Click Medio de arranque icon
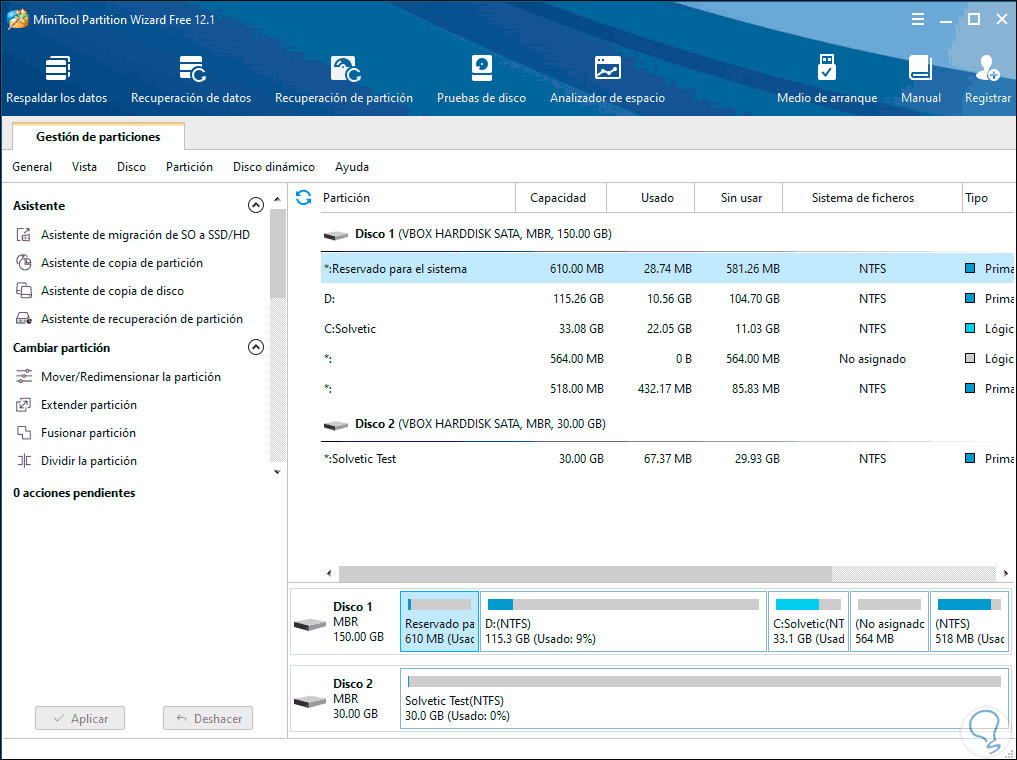This screenshot has width=1017, height=760. click(826, 80)
